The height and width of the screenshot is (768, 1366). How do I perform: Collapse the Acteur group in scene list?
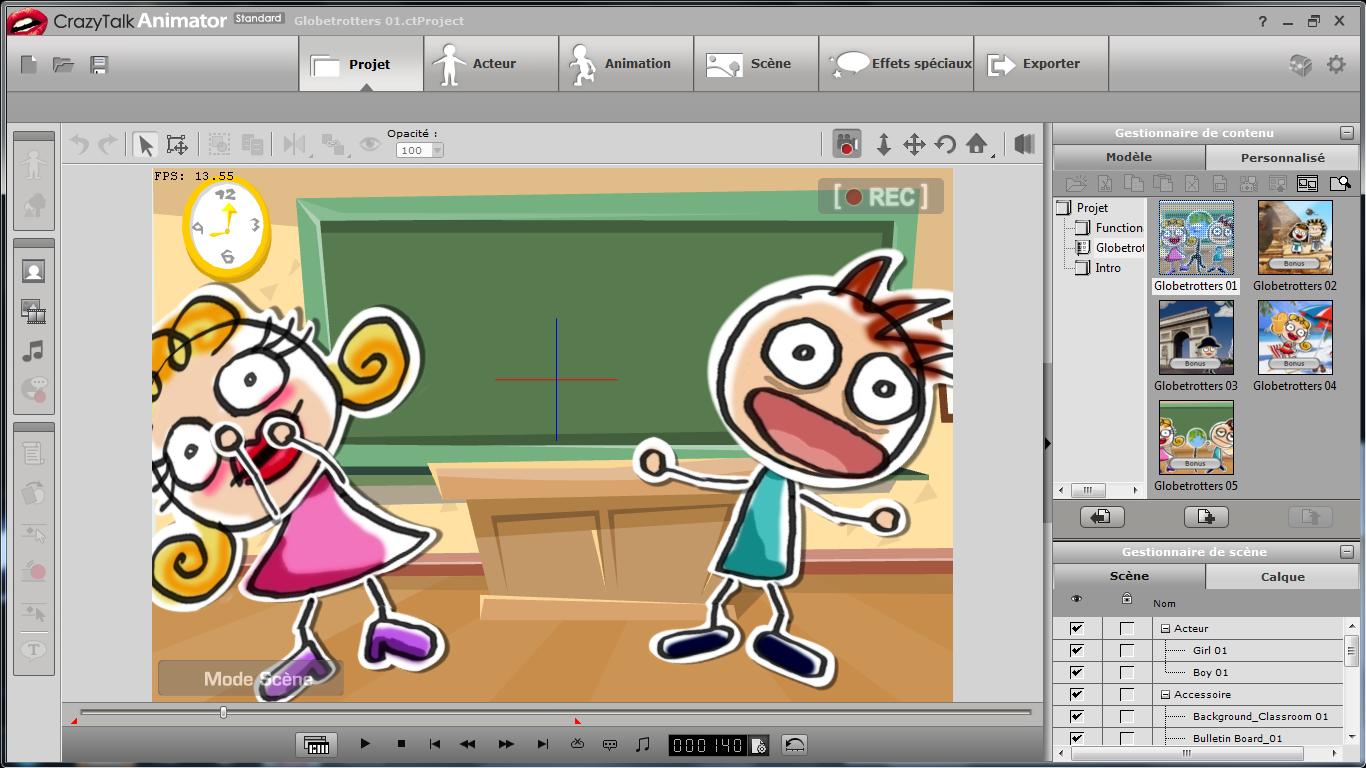(1165, 629)
